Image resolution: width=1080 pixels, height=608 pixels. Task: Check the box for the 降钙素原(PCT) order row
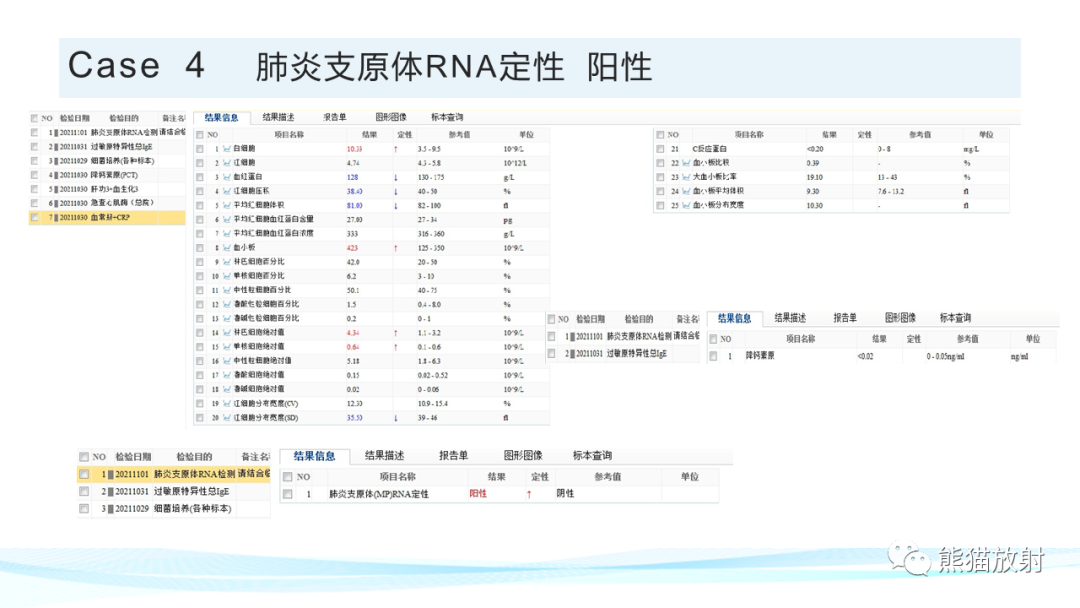(x=34, y=175)
